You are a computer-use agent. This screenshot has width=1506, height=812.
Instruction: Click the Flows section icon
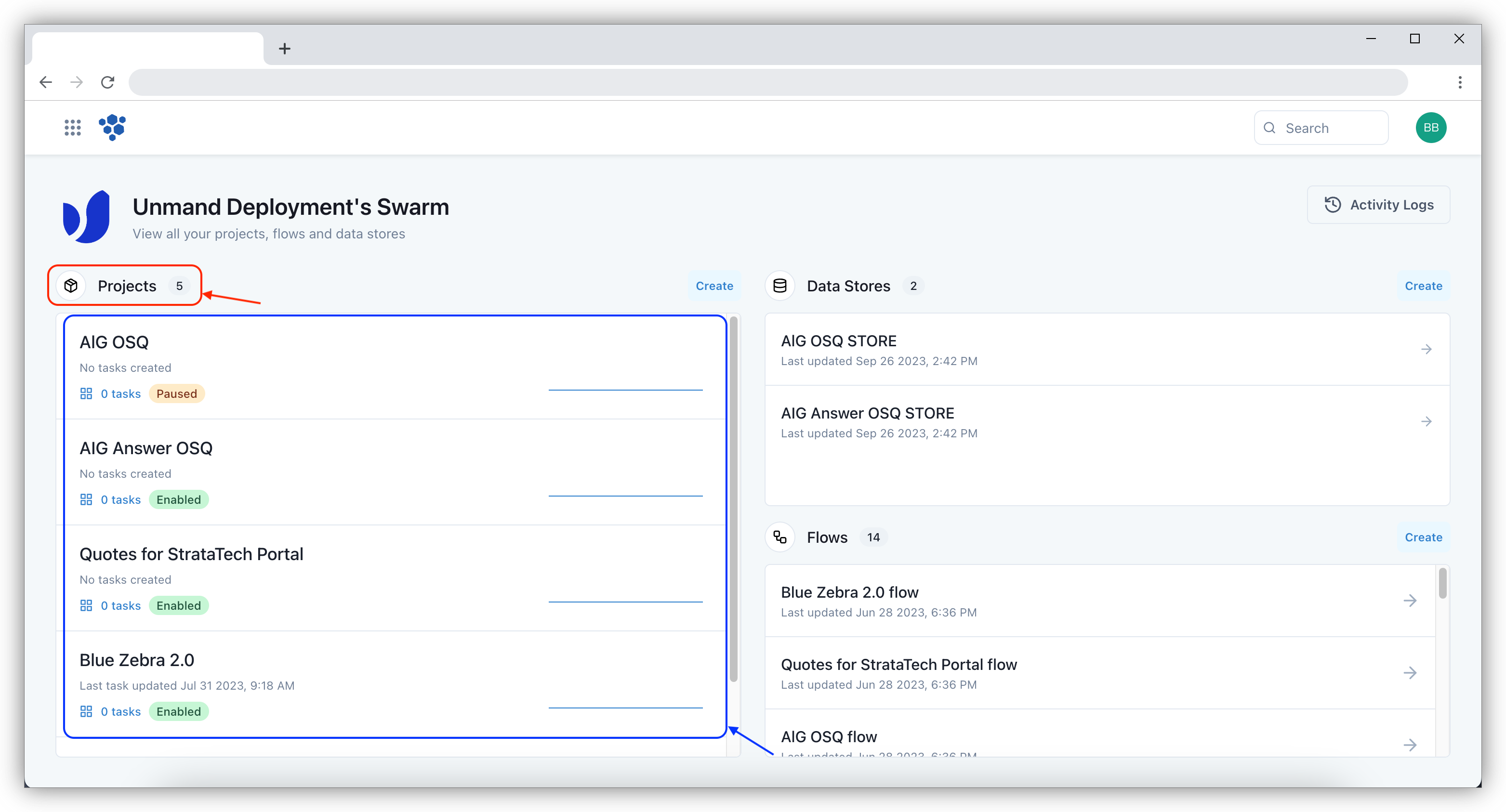pyautogui.click(x=780, y=537)
